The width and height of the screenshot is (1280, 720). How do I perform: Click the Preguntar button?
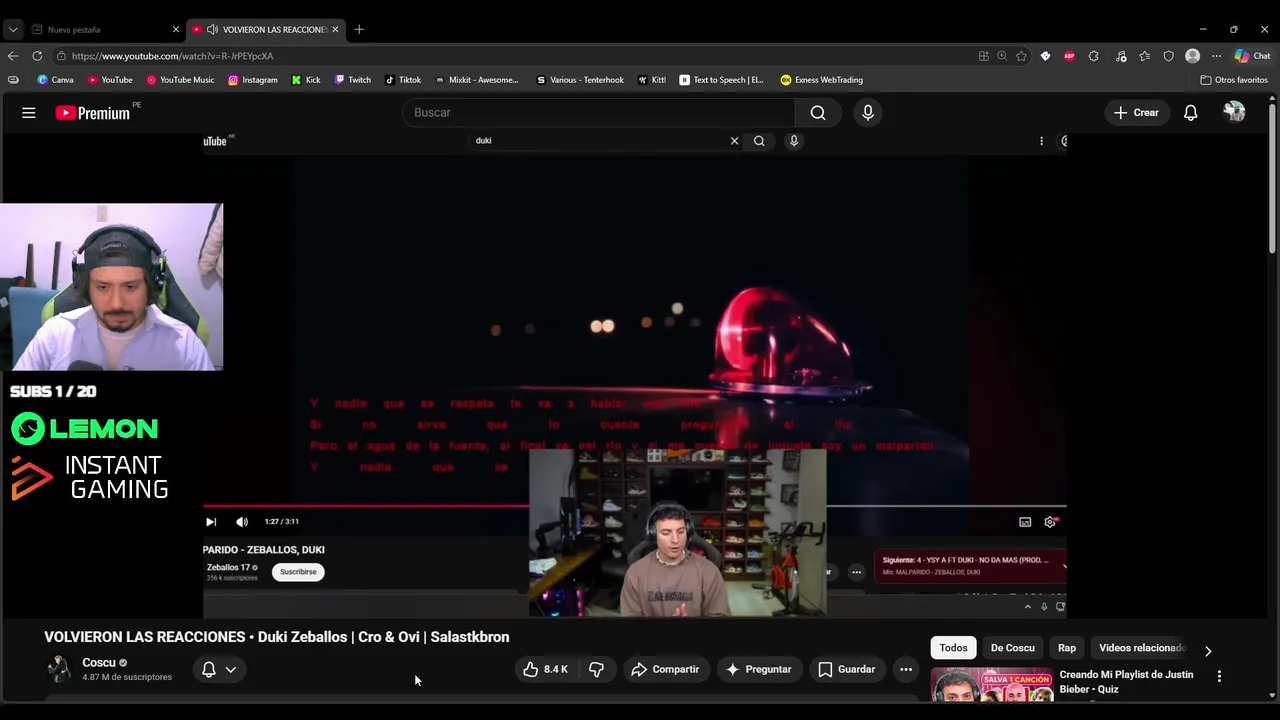[x=758, y=669]
